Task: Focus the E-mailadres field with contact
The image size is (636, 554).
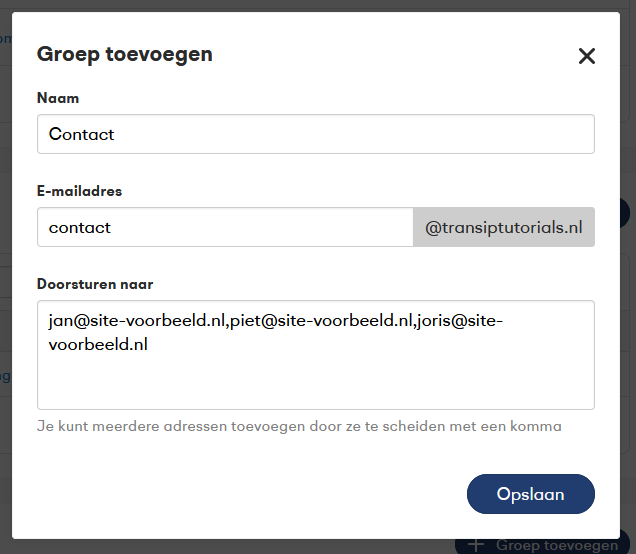Action: (x=225, y=227)
